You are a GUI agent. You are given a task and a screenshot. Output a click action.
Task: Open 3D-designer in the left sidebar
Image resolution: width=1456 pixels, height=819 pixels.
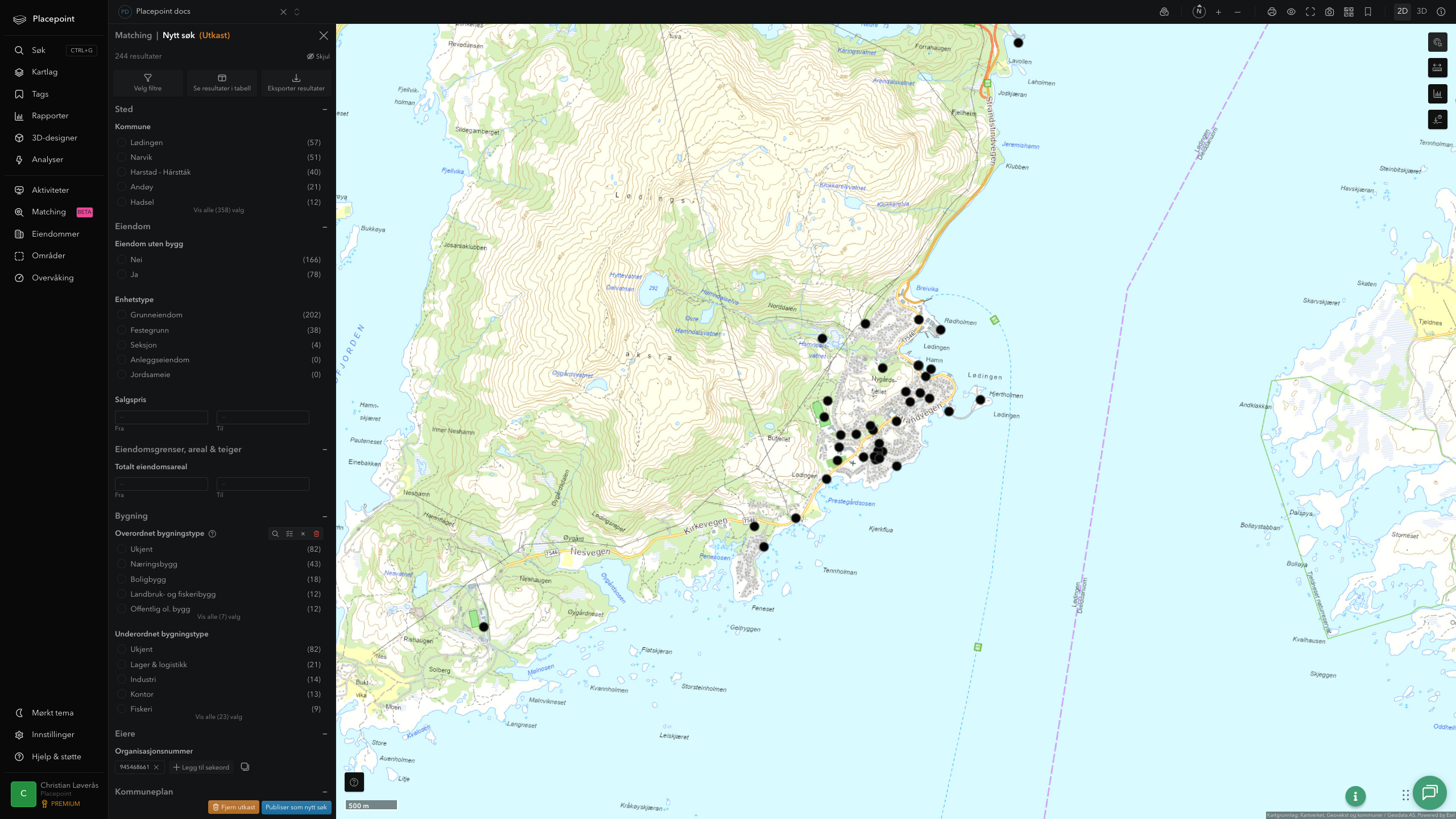pos(55,138)
